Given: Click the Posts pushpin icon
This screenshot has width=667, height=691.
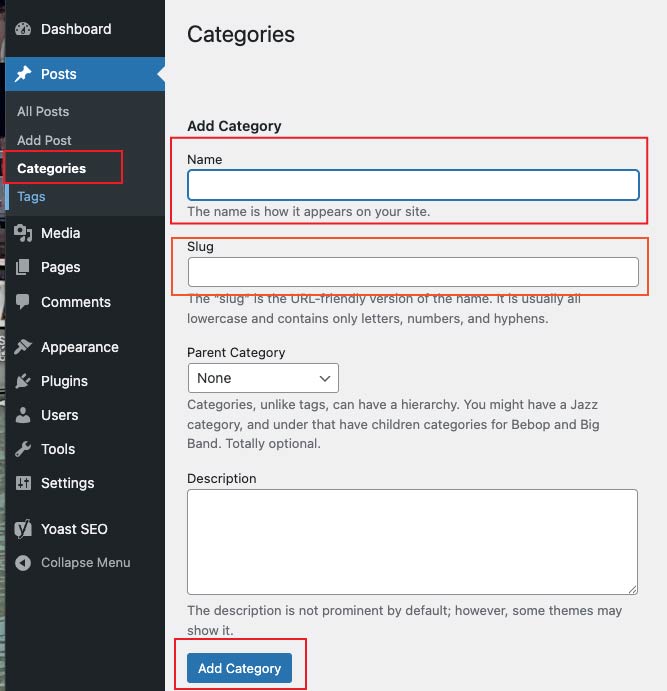Looking at the screenshot, I should 23,74.
